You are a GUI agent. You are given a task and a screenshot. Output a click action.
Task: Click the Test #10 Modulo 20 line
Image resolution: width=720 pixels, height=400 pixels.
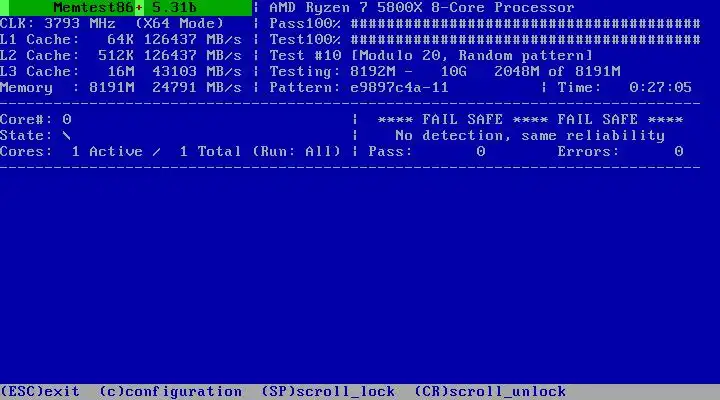pos(431,56)
